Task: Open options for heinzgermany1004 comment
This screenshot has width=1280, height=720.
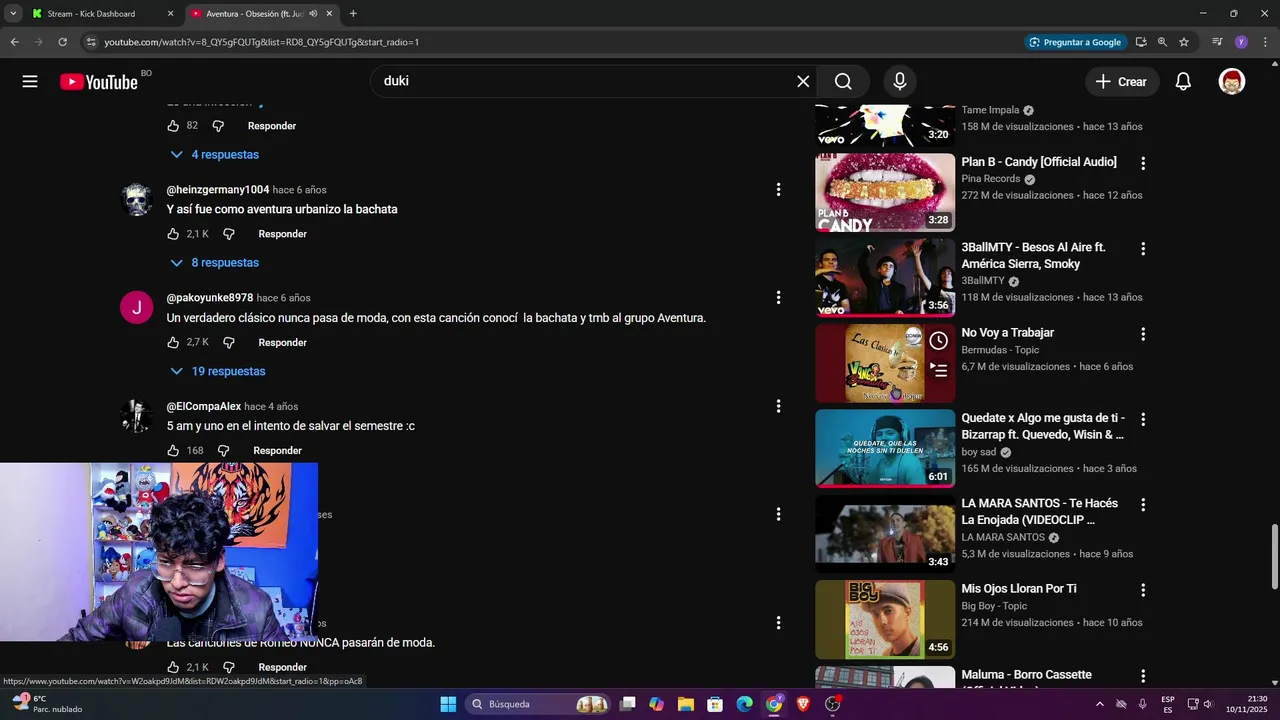Action: click(778, 189)
